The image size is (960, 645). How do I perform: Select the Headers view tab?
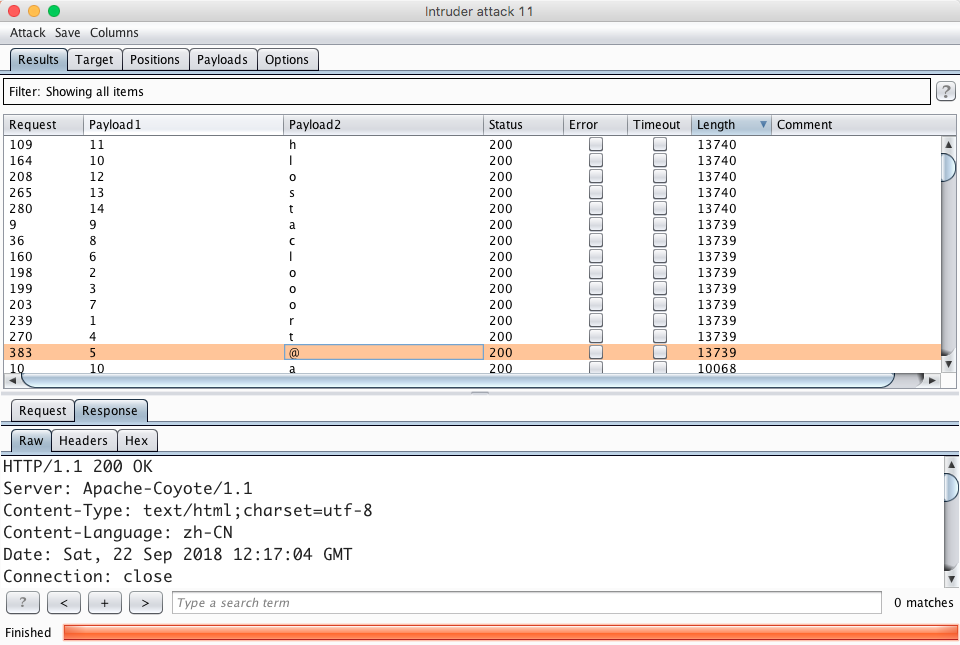(83, 441)
